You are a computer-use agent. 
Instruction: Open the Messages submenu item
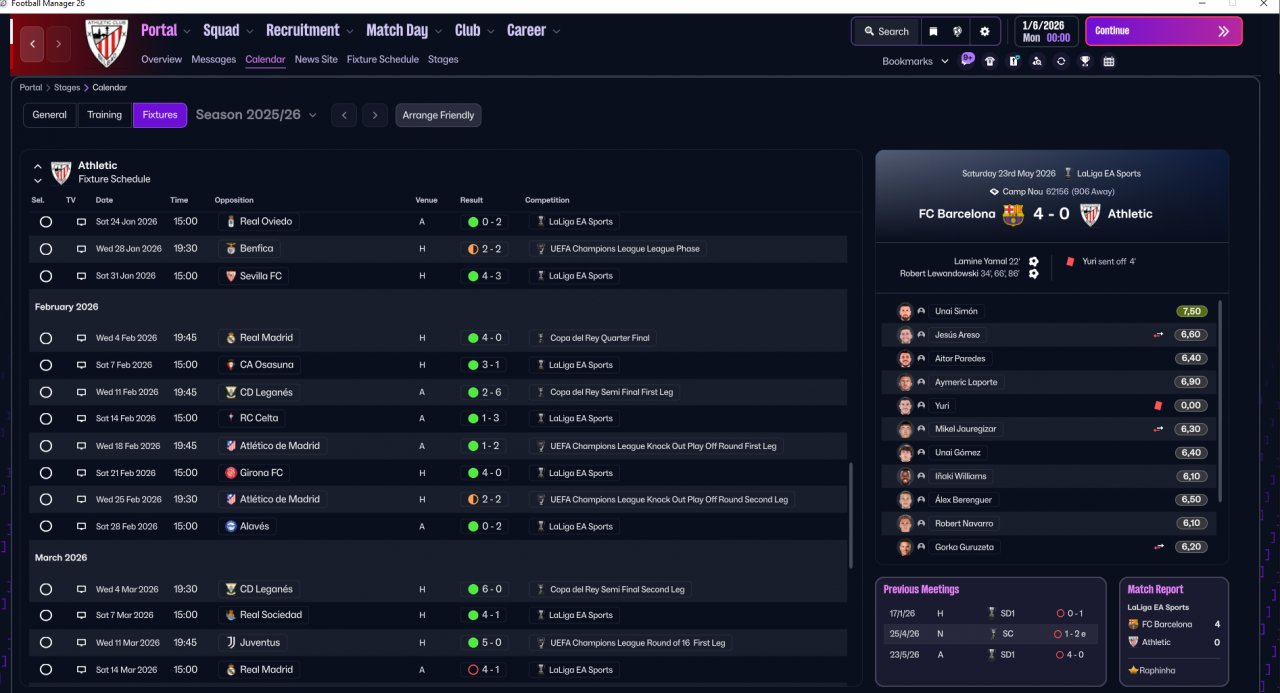coord(213,59)
